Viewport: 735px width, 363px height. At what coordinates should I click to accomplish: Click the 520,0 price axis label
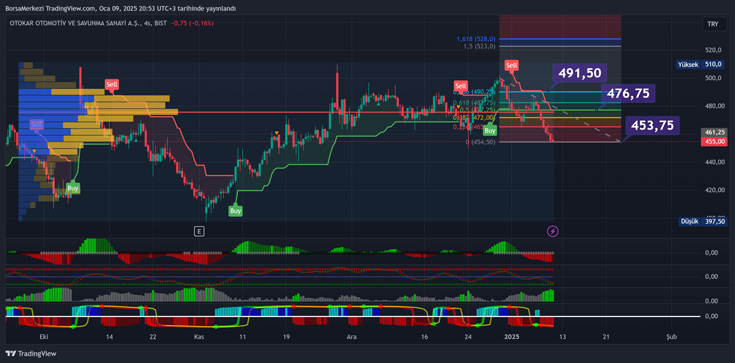pyautogui.click(x=712, y=50)
